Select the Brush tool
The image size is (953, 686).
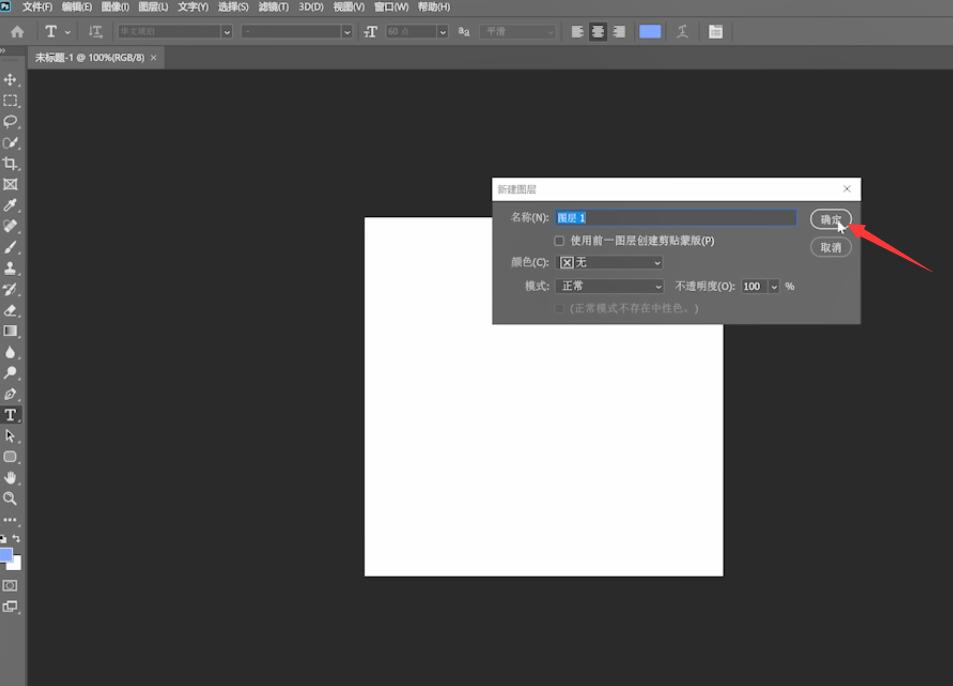click(10, 247)
